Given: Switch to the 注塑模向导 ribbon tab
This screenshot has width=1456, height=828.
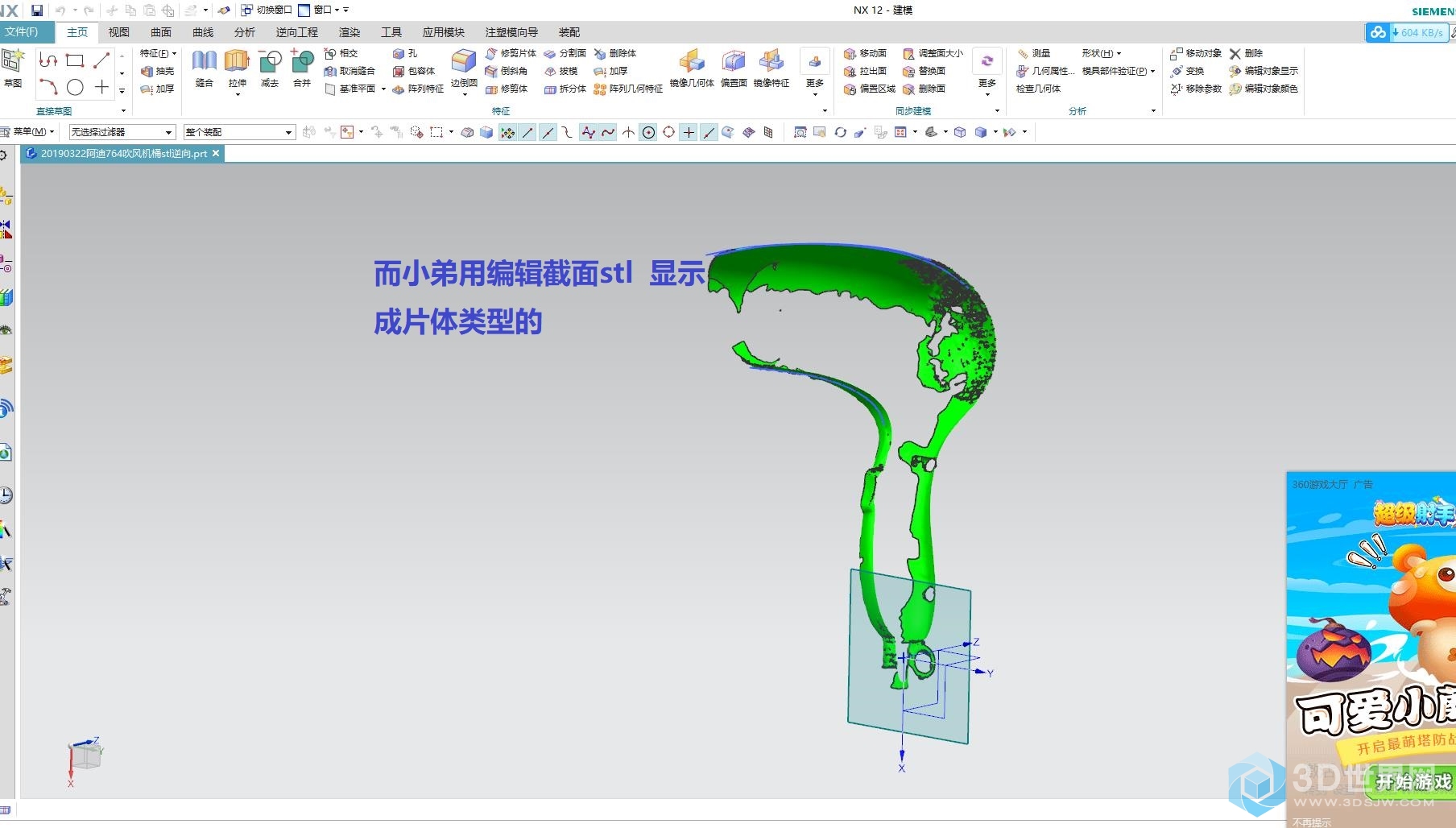Looking at the screenshot, I should (x=511, y=32).
